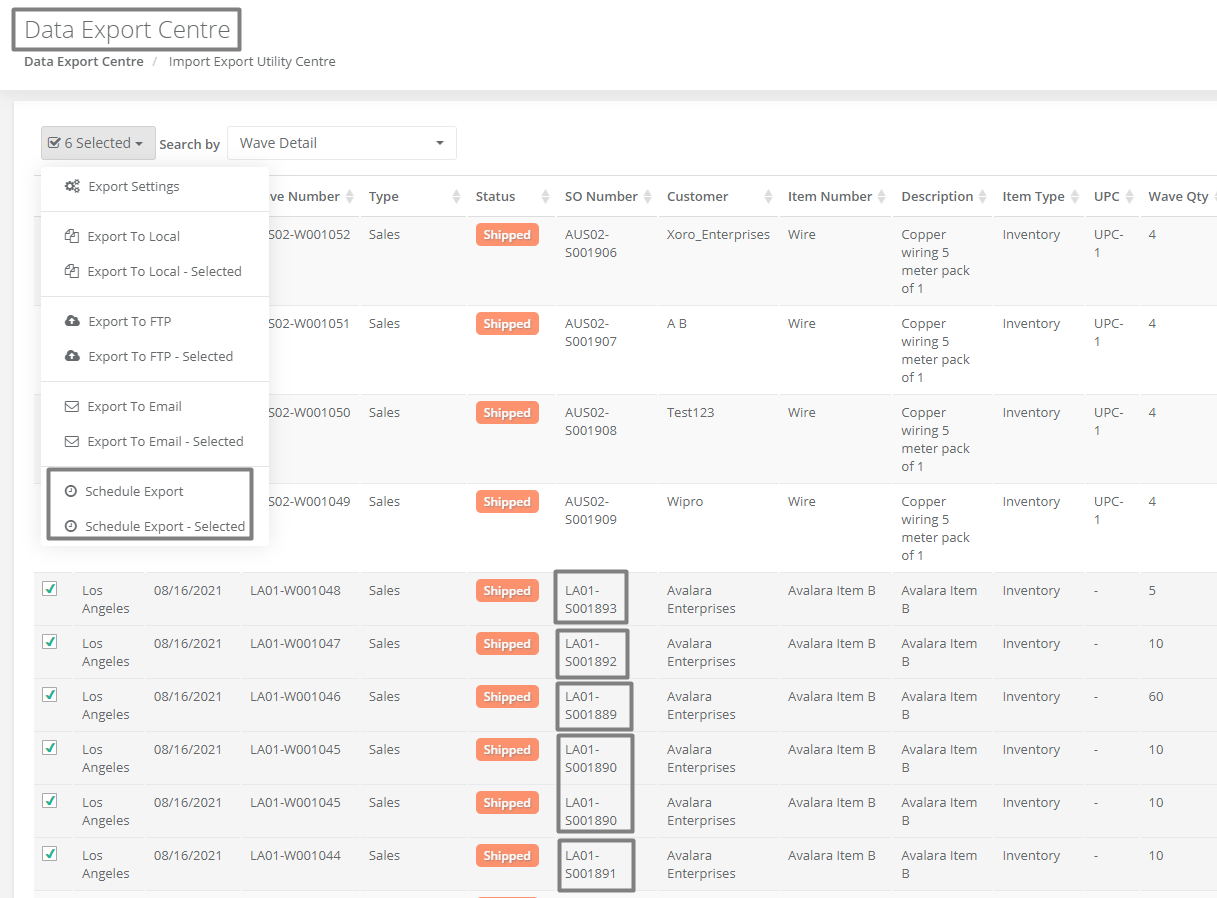The width and height of the screenshot is (1217, 898).
Task: Click the Customer column sort arrows
Action: click(768, 197)
